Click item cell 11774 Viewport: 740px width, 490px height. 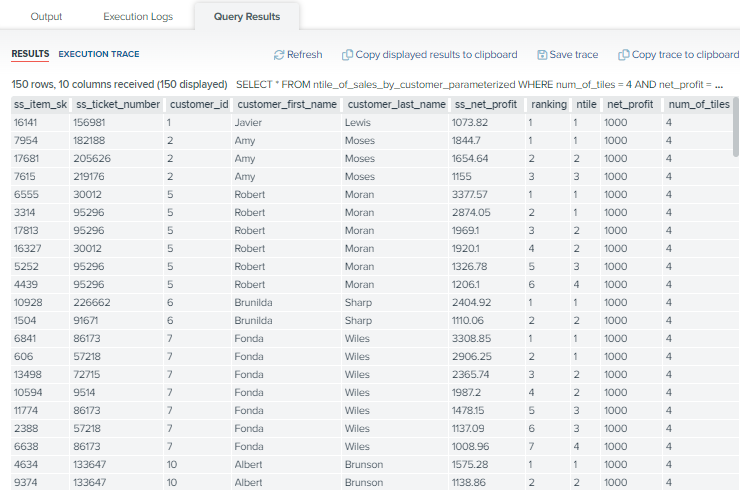(x=40, y=410)
